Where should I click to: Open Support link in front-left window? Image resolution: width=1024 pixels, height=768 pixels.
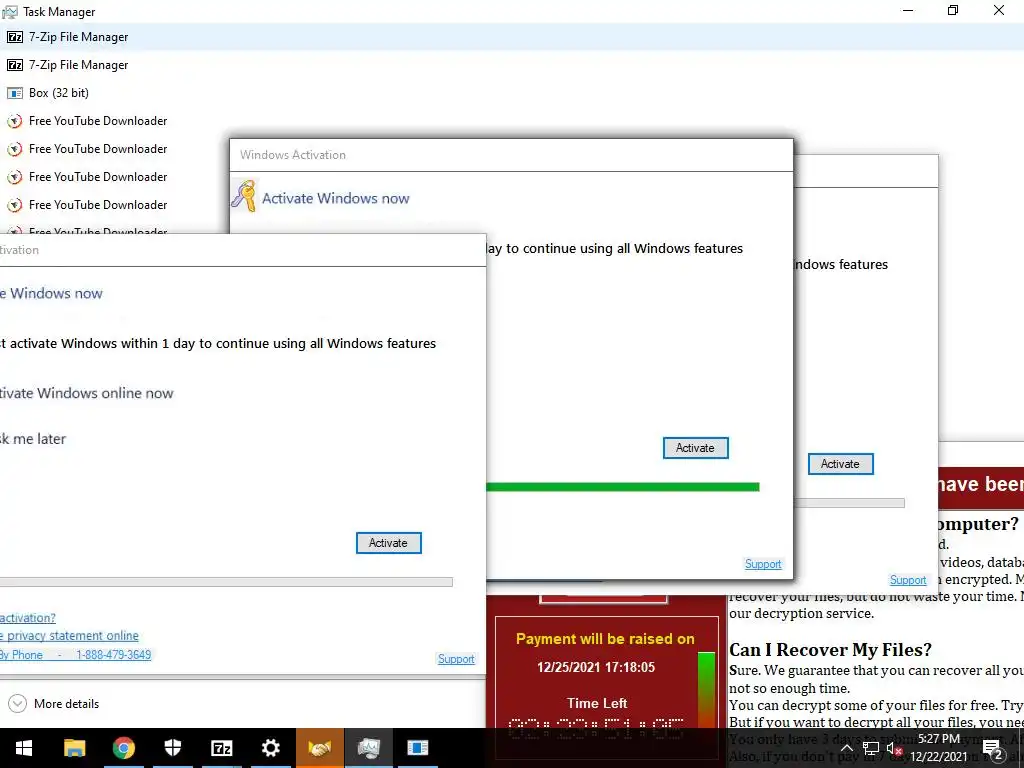point(456,659)
